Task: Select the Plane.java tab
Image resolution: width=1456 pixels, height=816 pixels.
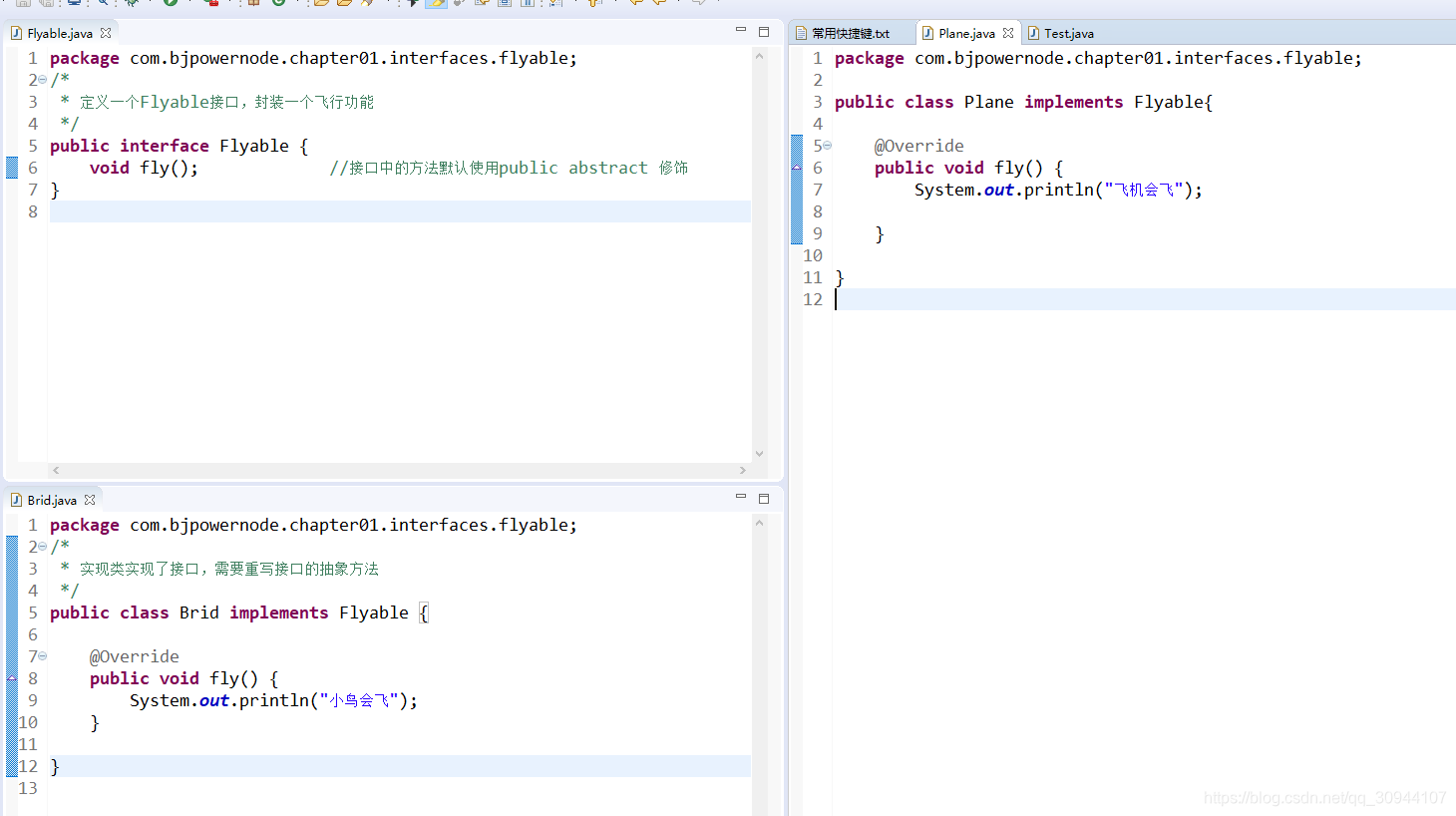Action: (966, 33)
